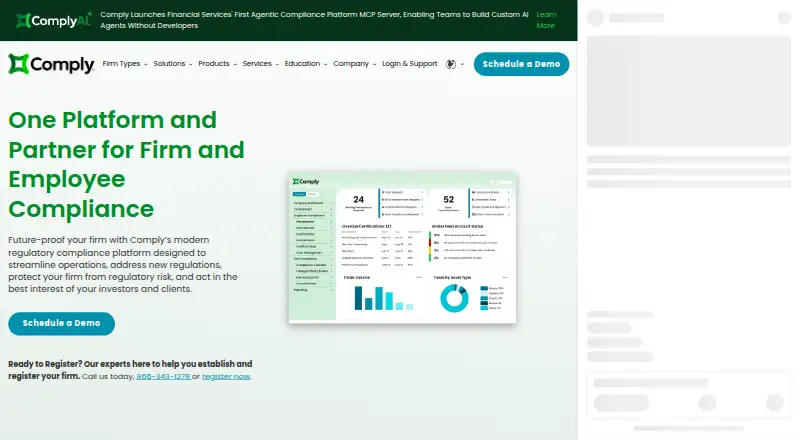The height and width of the screenshot is (440, 800).
Task: Expand the Education menu
Action: pyautogui.click(x=306, y=64)
